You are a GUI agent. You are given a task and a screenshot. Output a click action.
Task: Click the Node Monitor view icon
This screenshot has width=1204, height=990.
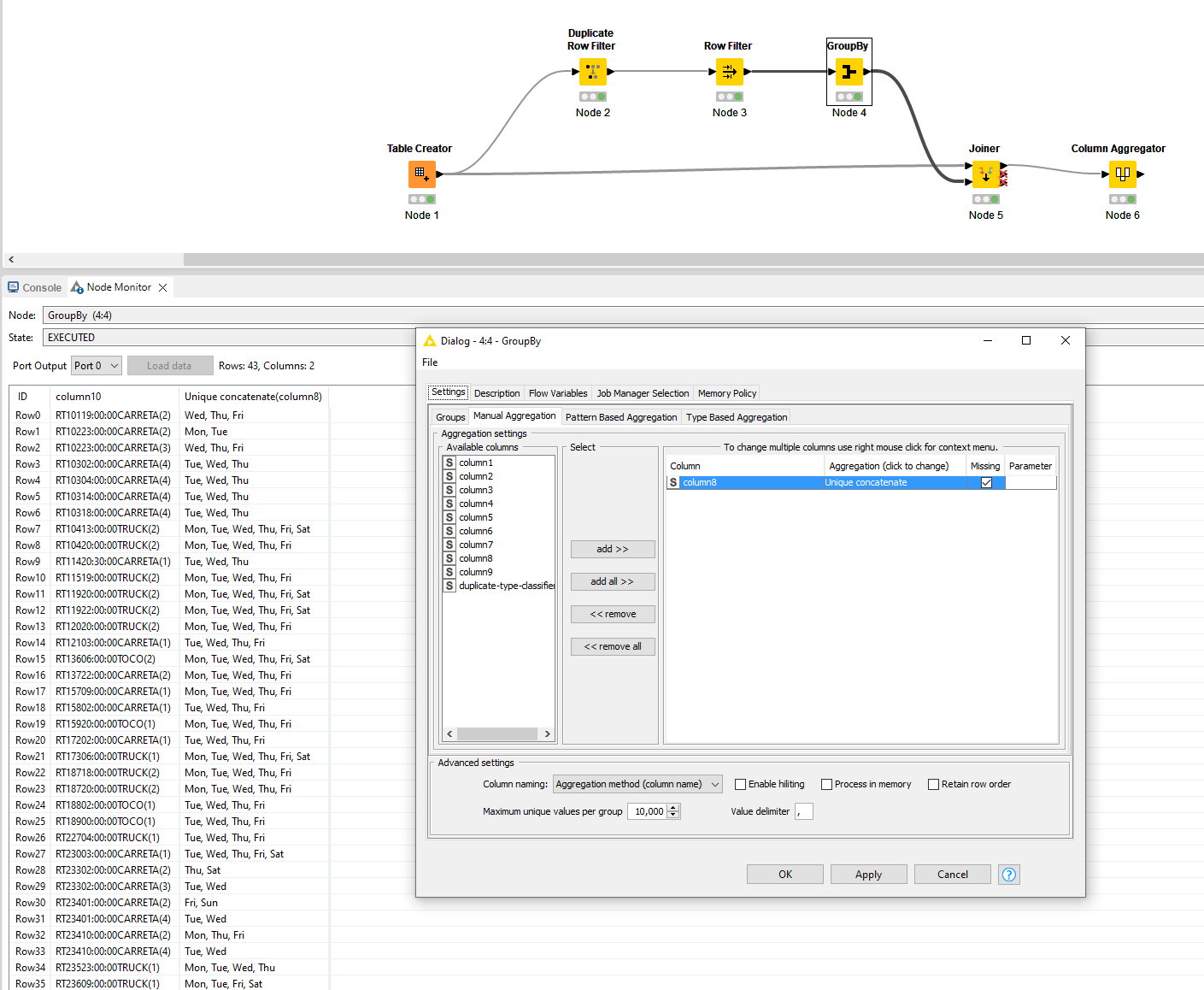tap(77, 287)
